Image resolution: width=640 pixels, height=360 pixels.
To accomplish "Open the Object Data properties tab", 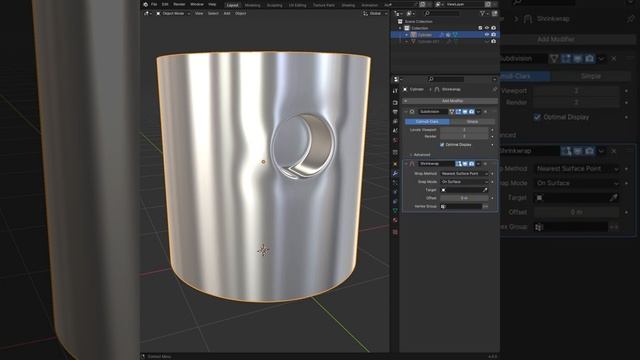I will click(395, 211).
